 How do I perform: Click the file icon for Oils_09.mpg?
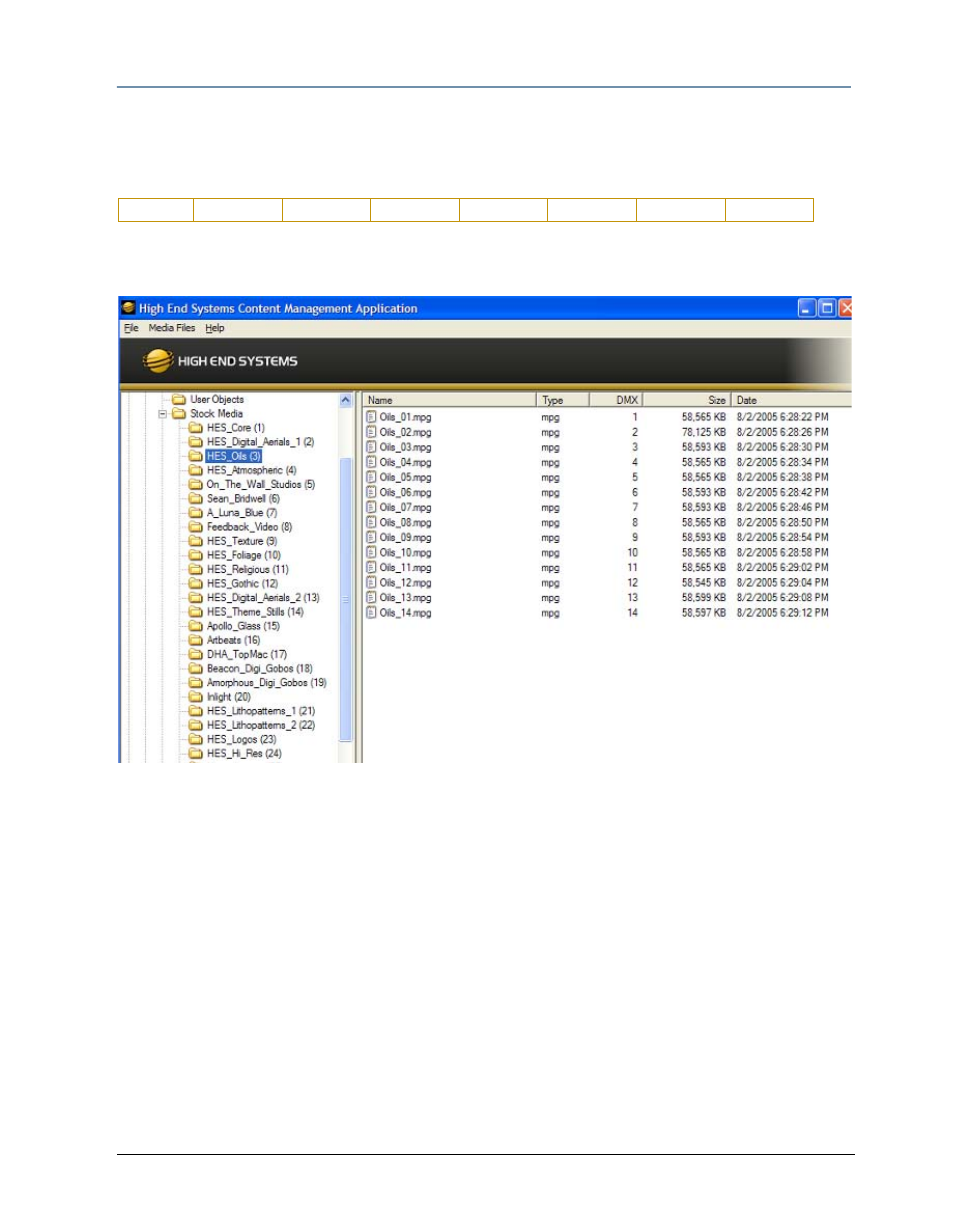(371, 537)
